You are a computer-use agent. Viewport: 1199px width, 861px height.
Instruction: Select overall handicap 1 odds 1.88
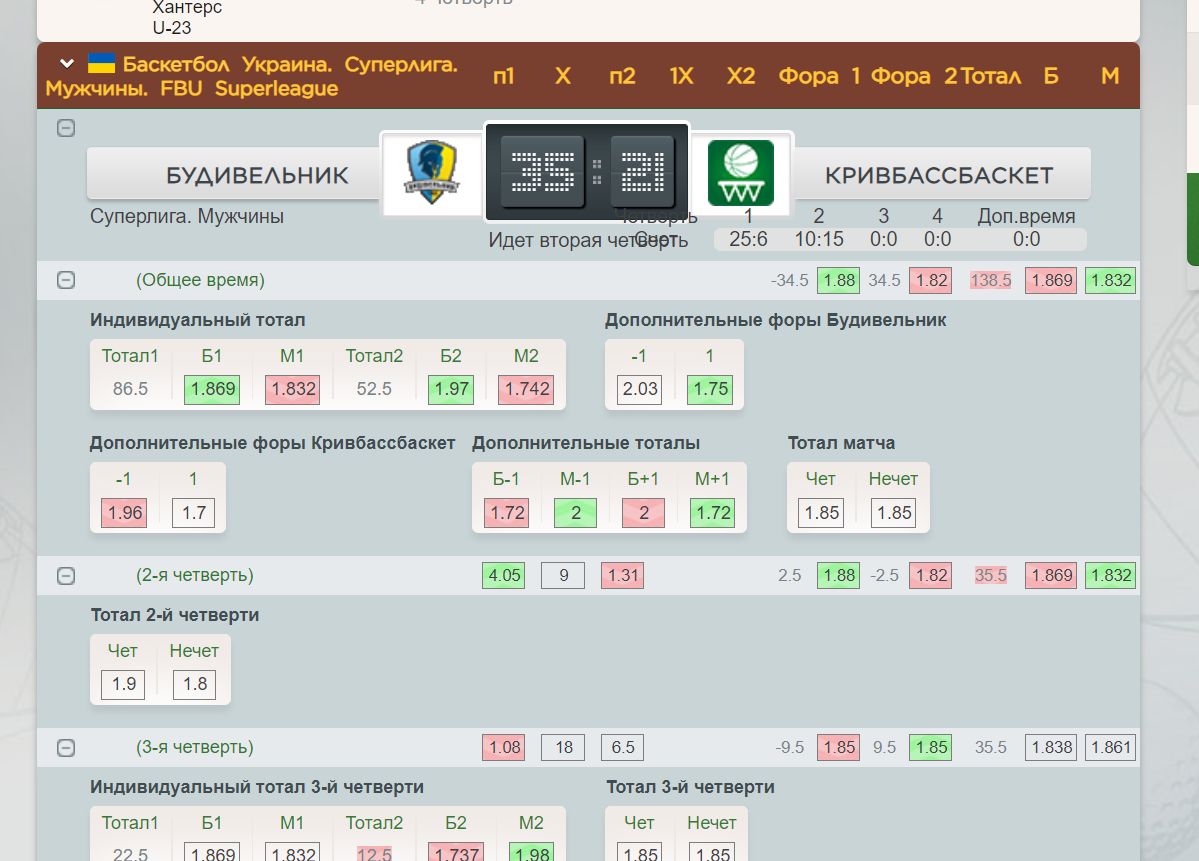[x=838, y=281]
